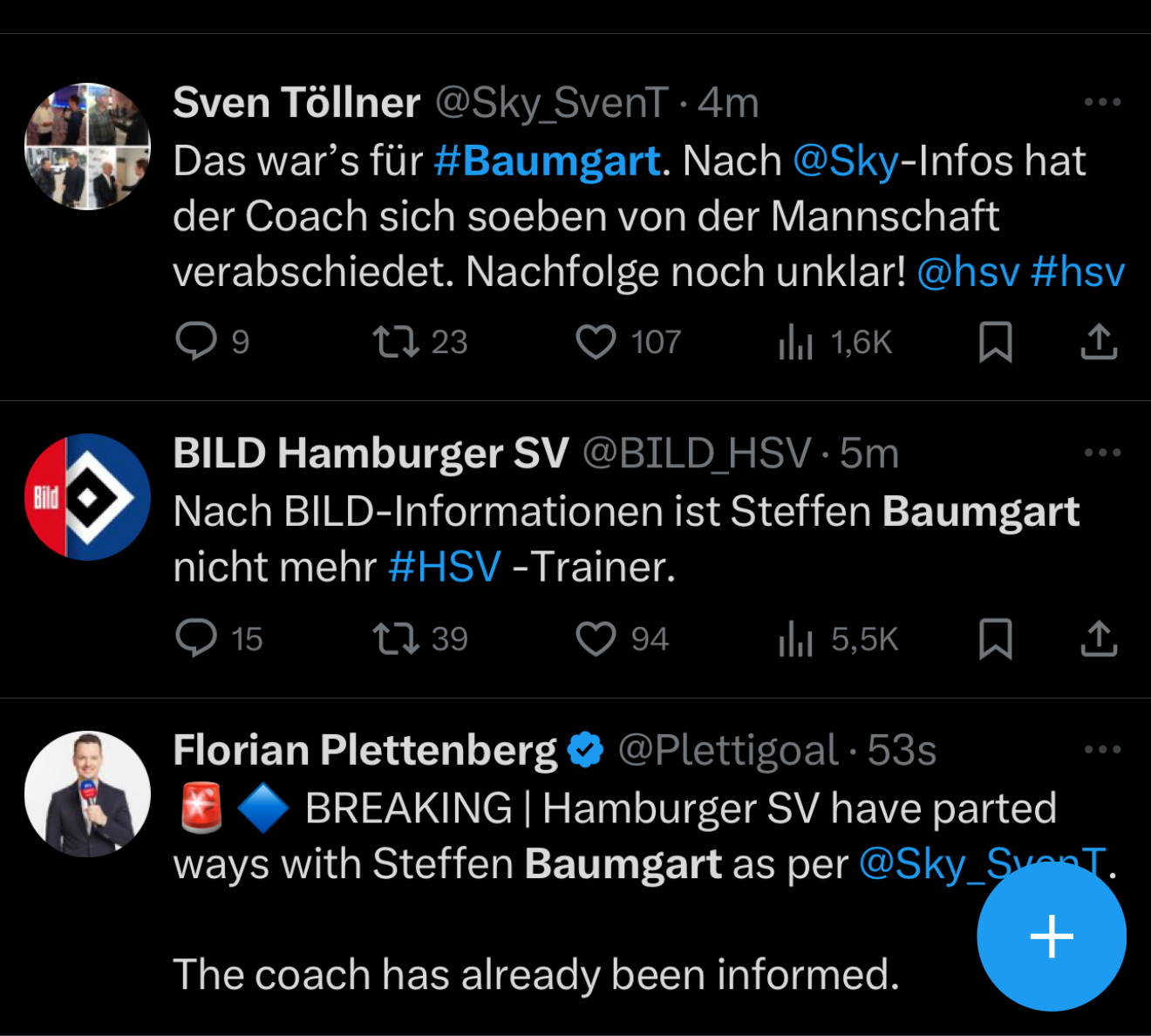Image resolution: width=1151 pixels, height=1036 pixels.
Task: Share Sven Töllner's tweet
Action: [x=1099, y=341]
